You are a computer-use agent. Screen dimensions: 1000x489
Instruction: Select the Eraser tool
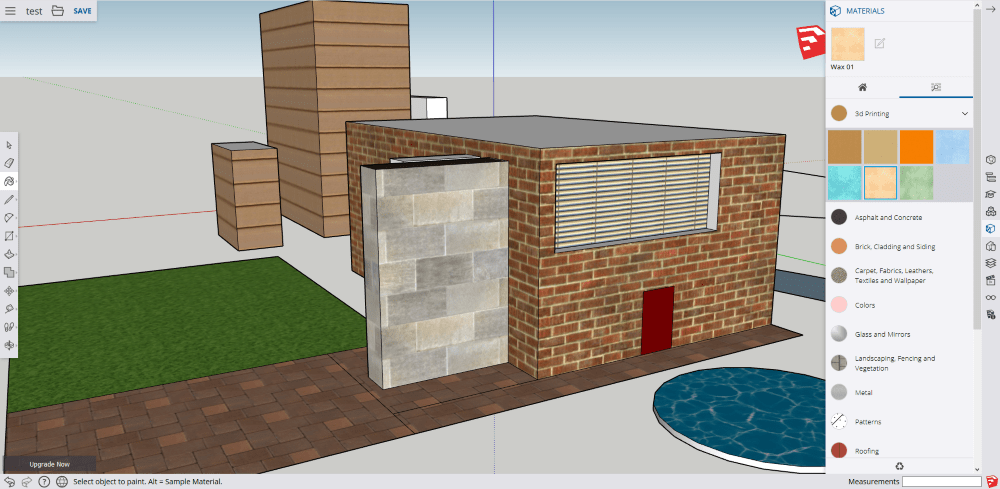point(9,163)
